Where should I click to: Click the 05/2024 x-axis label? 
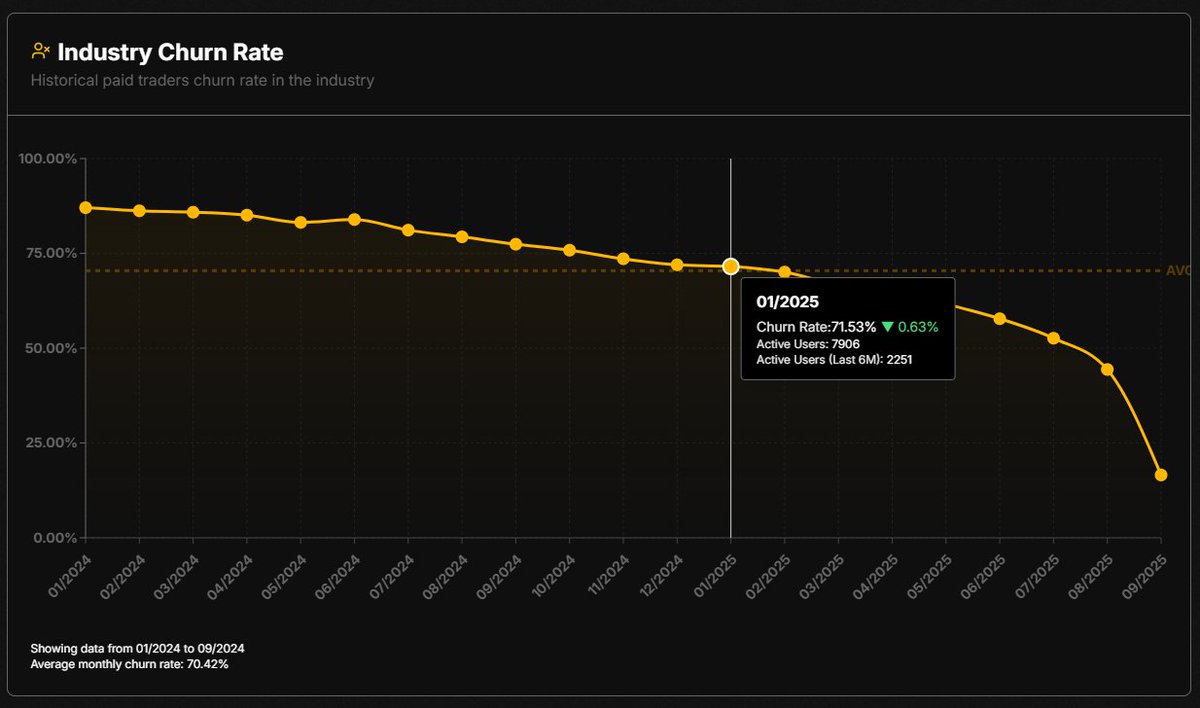284,576
